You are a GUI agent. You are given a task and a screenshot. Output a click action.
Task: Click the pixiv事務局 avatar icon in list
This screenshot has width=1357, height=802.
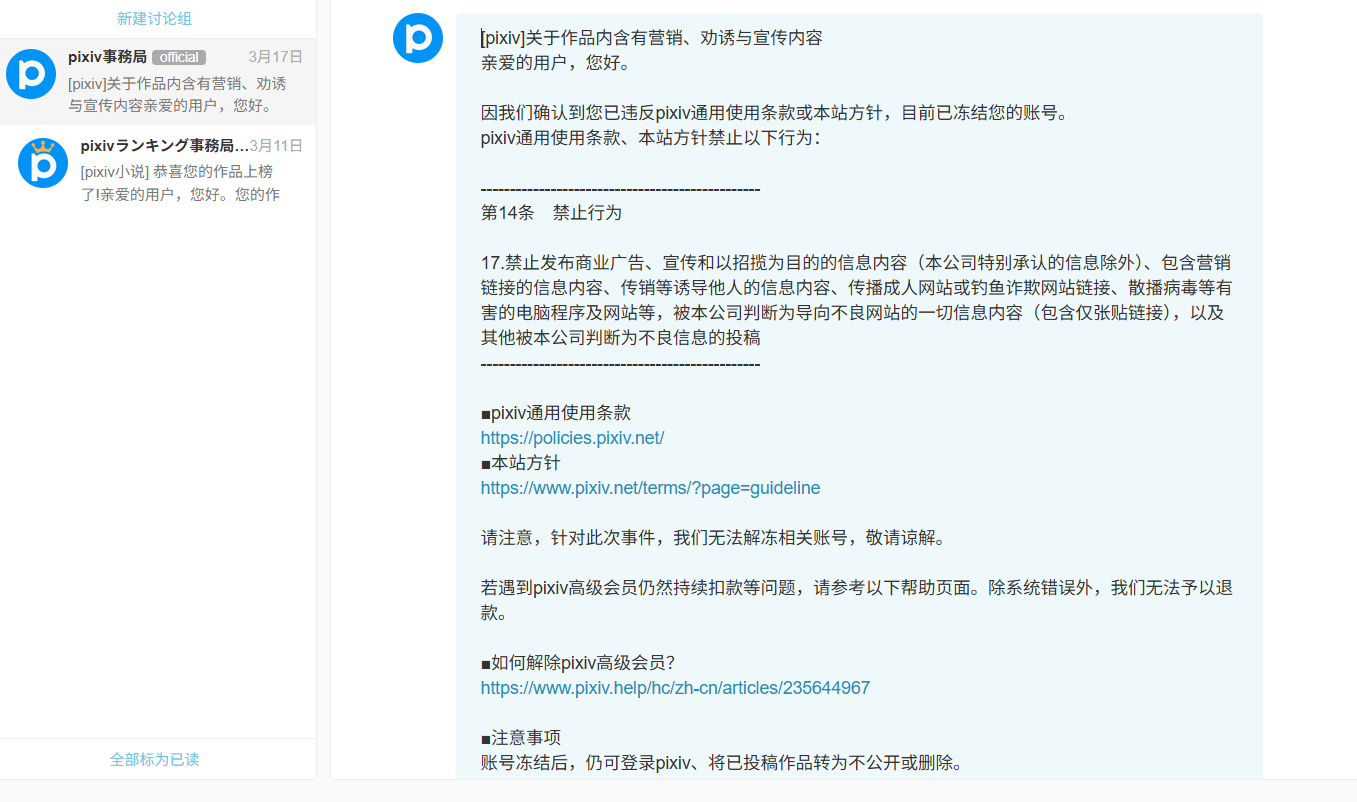click(31, 75)
